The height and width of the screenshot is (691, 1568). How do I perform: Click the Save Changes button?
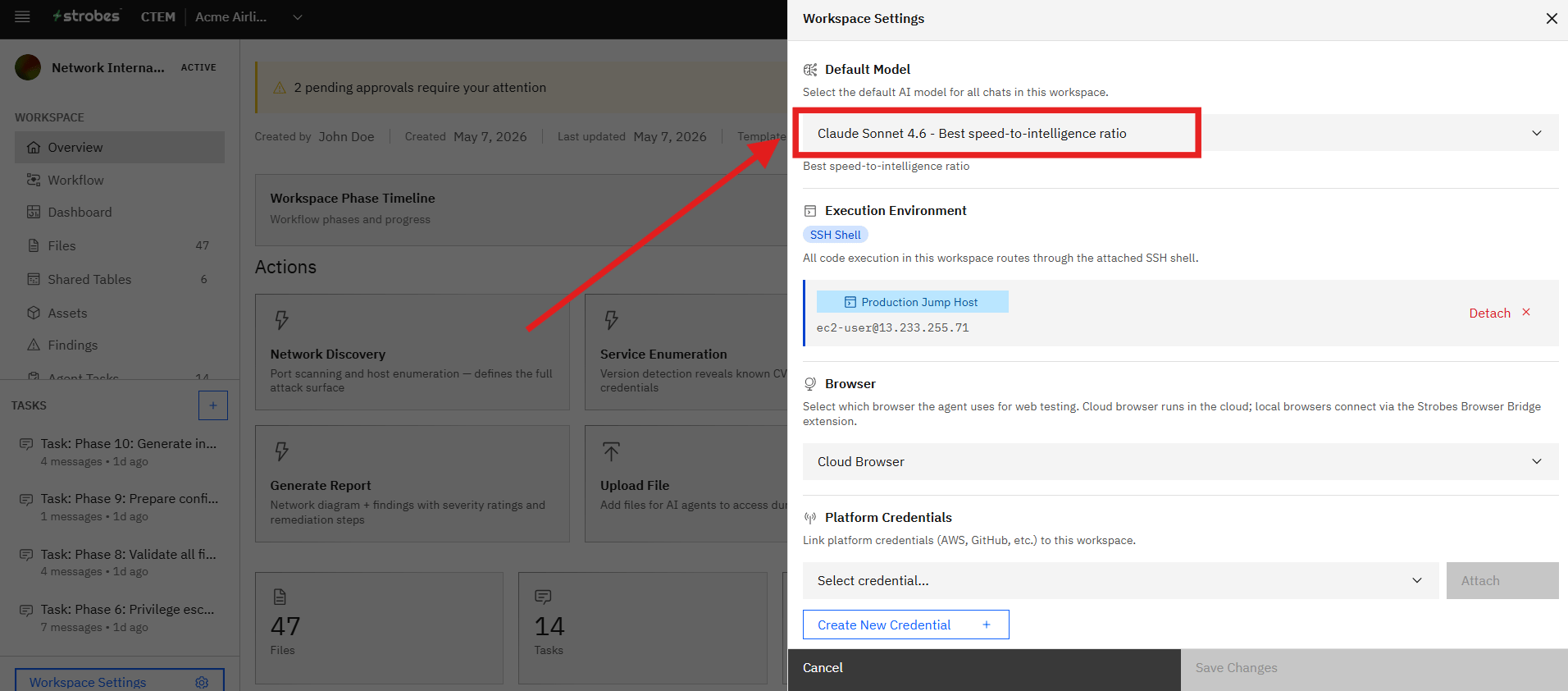point(1374,668)
